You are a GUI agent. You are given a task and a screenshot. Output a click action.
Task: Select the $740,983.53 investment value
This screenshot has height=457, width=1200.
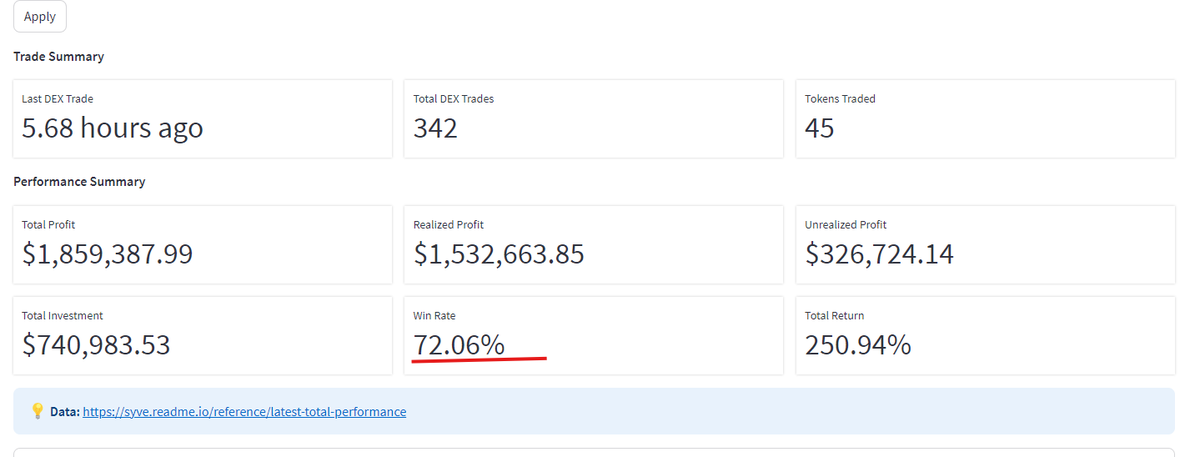[x=96, y=345]
